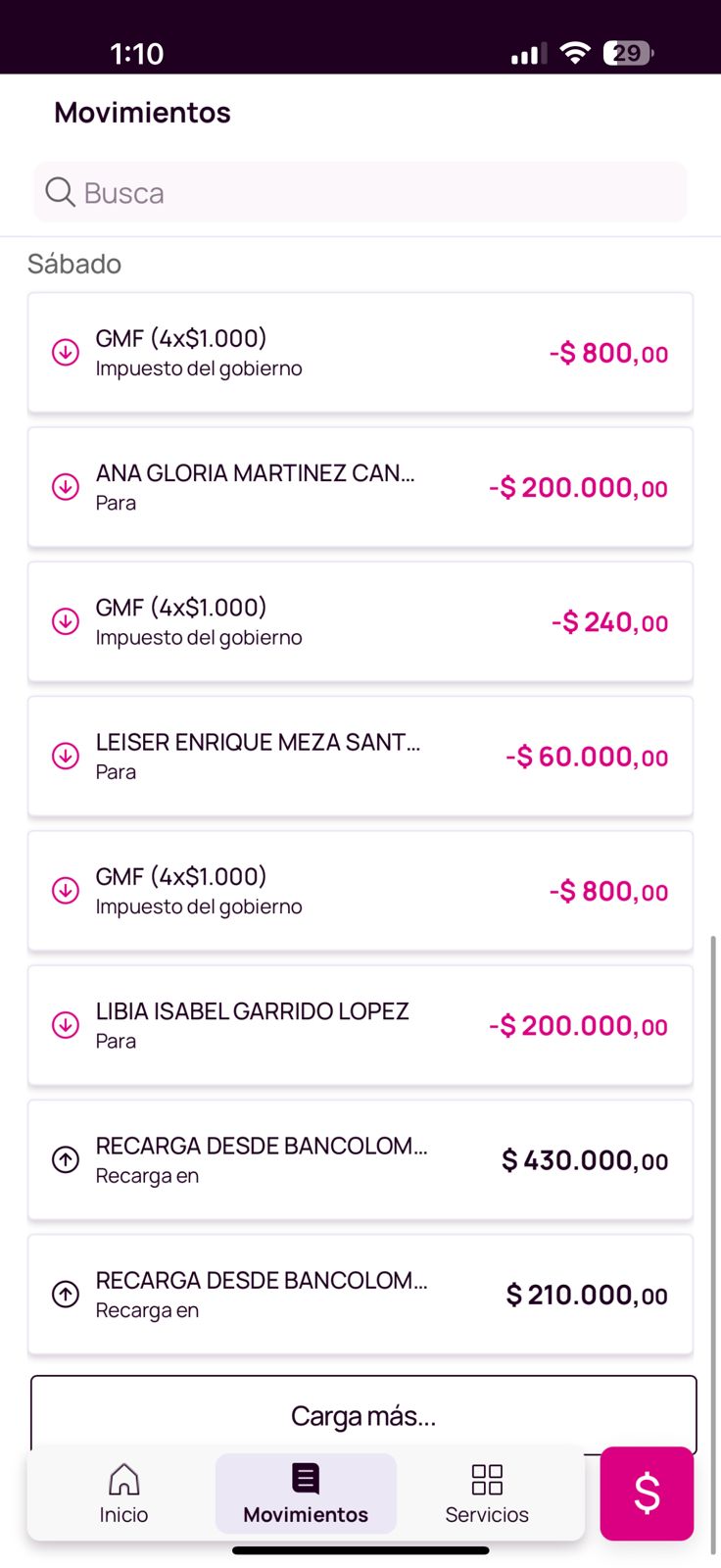Open the Leiser Enrique Meza -$60.000 transaction
Image resolution: width=721 pixels, height=1568 pixels.
(360, 756)
